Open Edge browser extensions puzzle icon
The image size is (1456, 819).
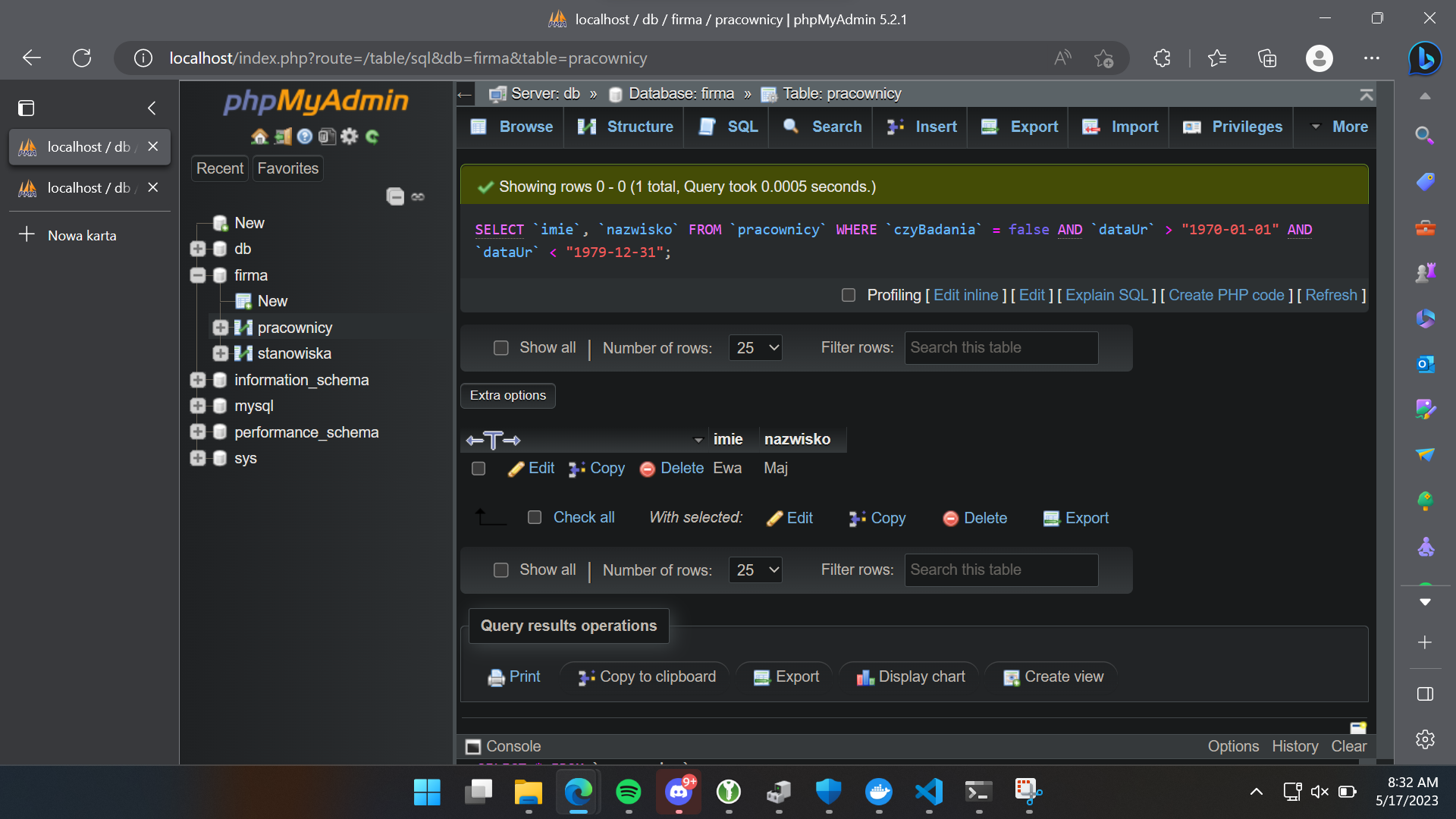(x=1162, y=58)
